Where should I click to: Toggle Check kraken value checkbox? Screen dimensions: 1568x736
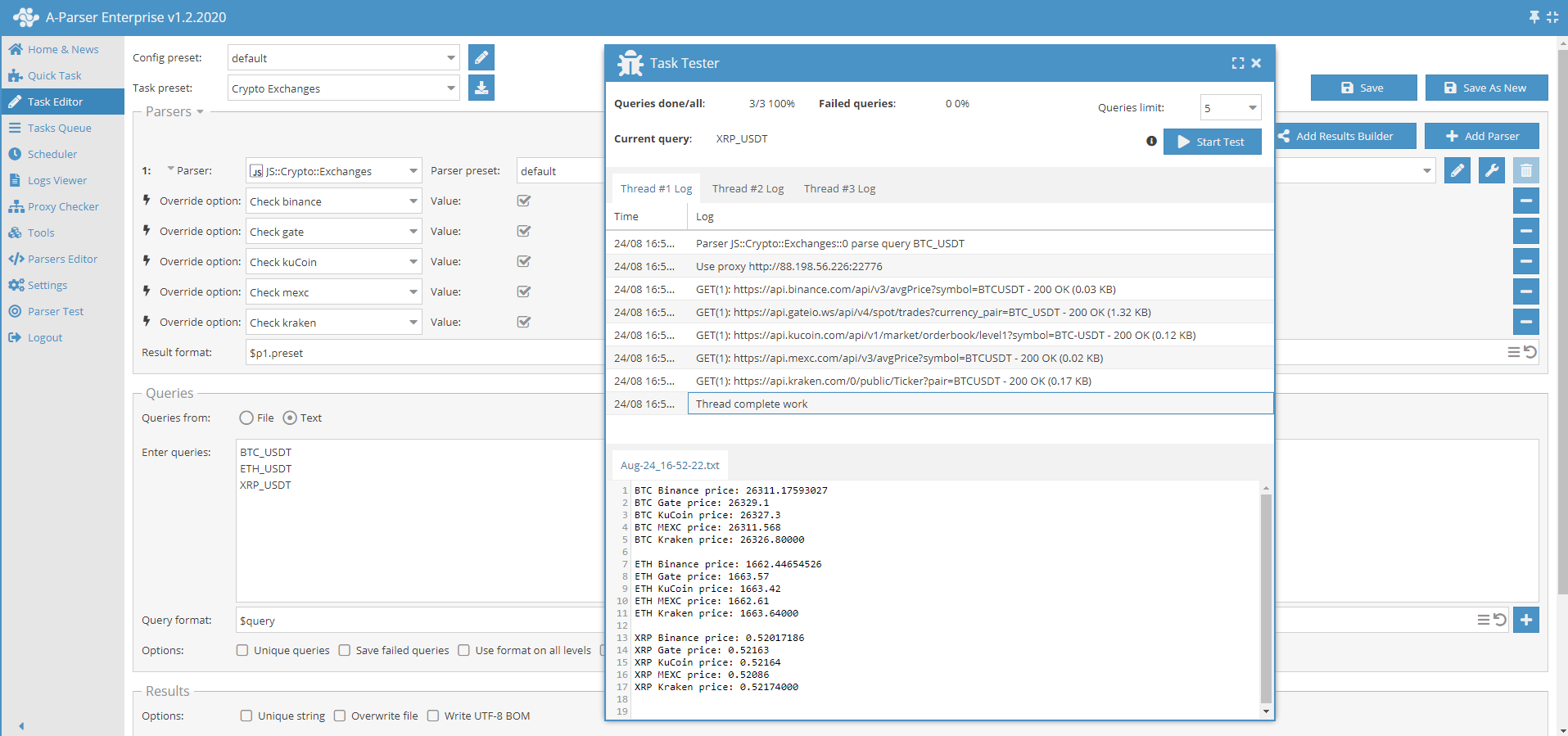[x=524, y=322]
